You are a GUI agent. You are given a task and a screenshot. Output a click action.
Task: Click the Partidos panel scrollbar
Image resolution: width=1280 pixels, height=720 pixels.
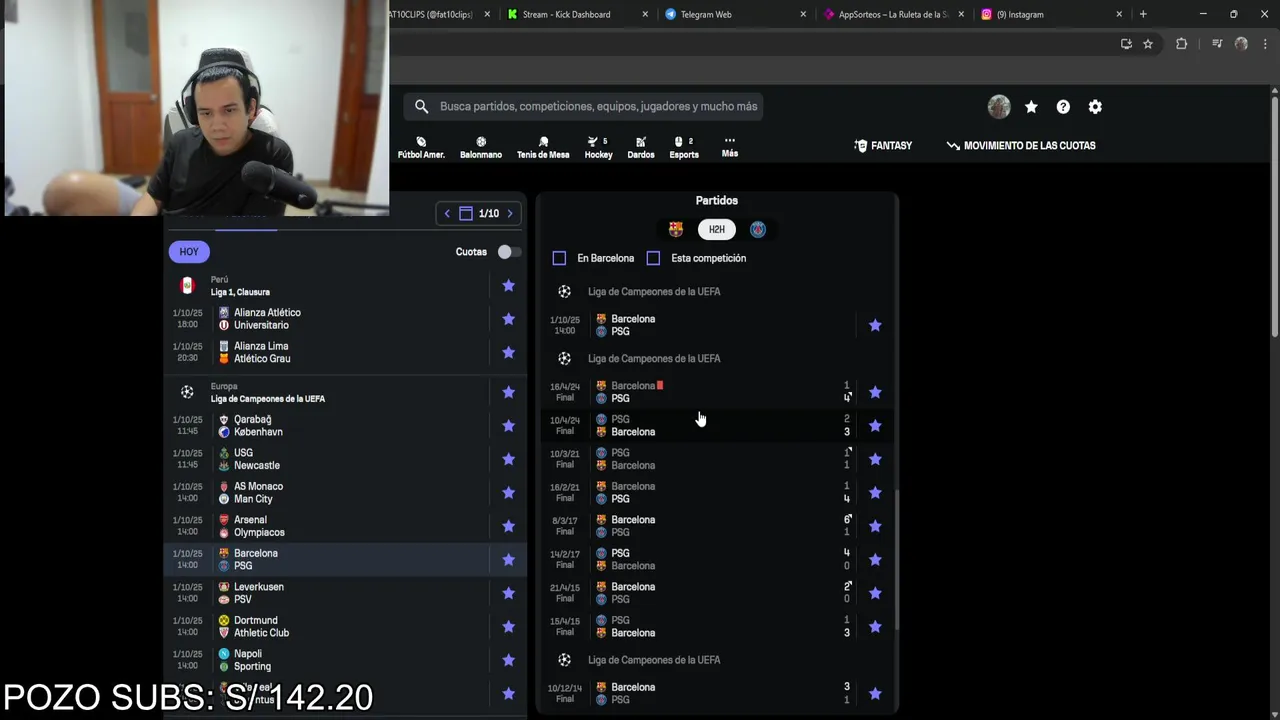(x=896, y=560)
